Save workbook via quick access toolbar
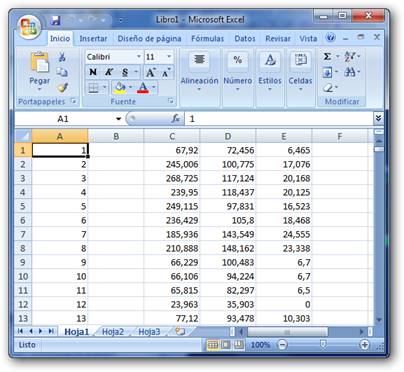The width and height of the screenshot is (404, 372). coord(55,20)
